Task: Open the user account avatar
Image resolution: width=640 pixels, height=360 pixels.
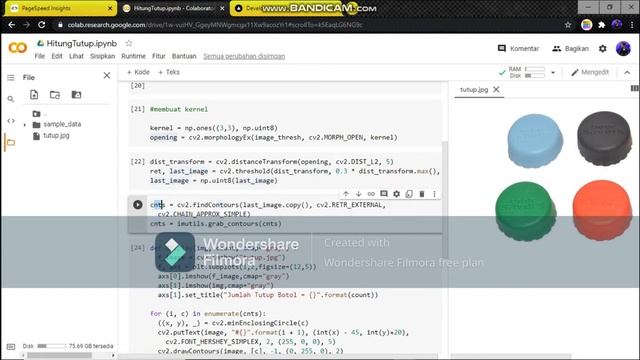Action: pos(623,49)
